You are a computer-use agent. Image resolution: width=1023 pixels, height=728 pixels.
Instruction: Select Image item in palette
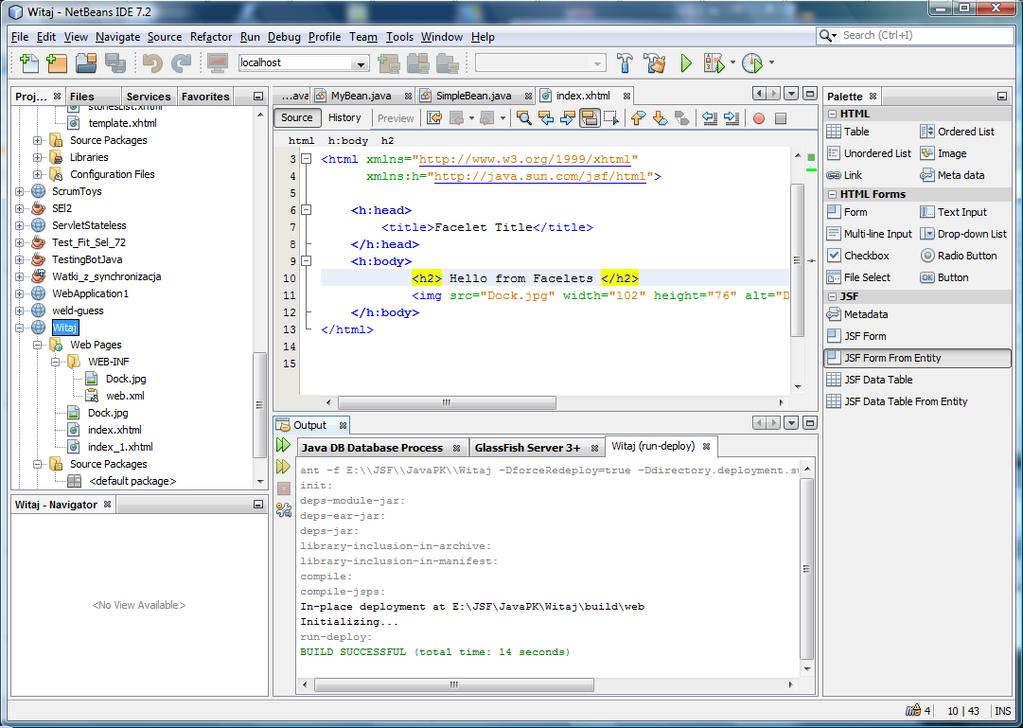coord(943,153)
